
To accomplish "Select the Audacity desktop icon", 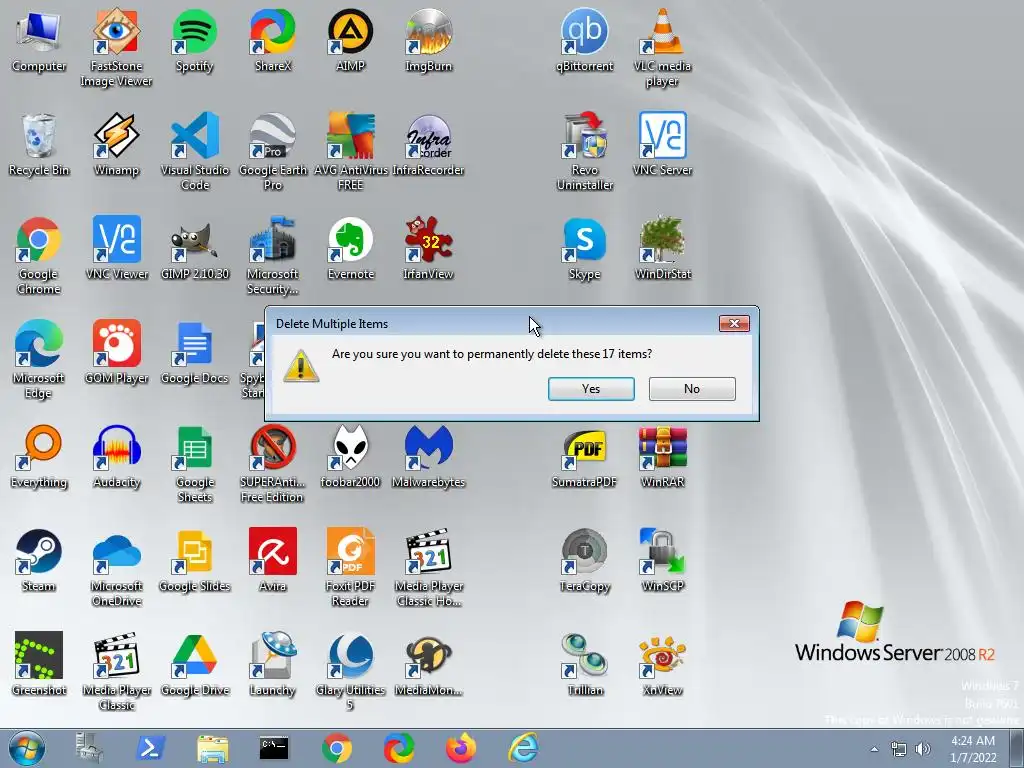I will [x=116, y=456].
